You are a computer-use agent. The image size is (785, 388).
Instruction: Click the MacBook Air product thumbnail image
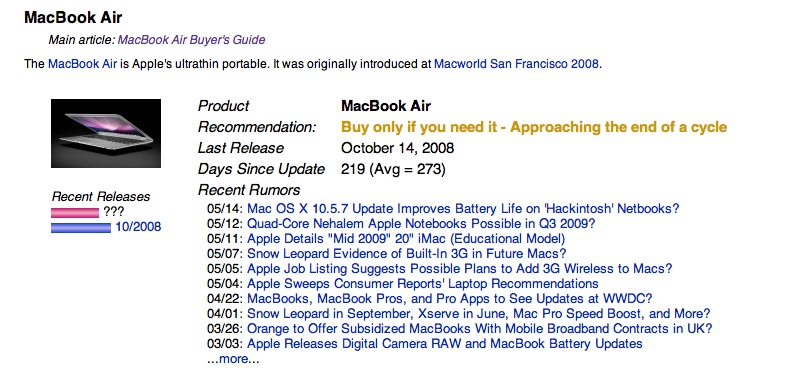click(x=106, y=133)
